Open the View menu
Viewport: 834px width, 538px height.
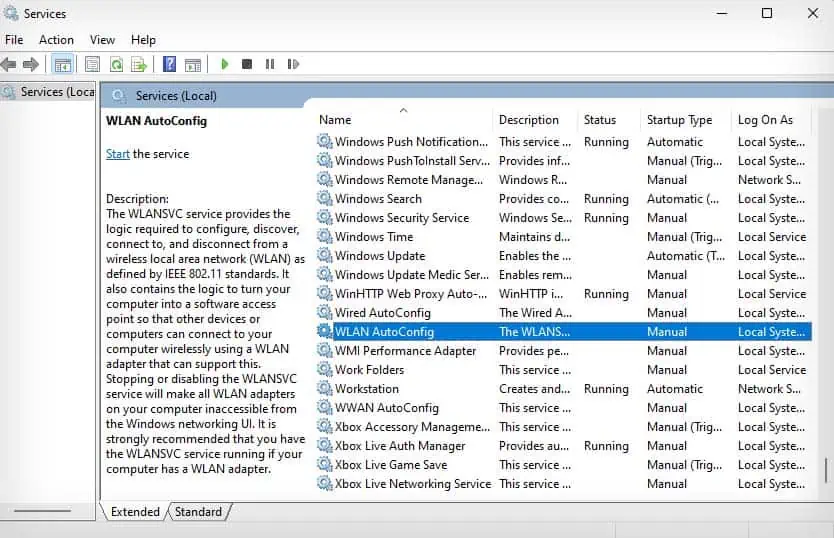[x=102, y=40]
